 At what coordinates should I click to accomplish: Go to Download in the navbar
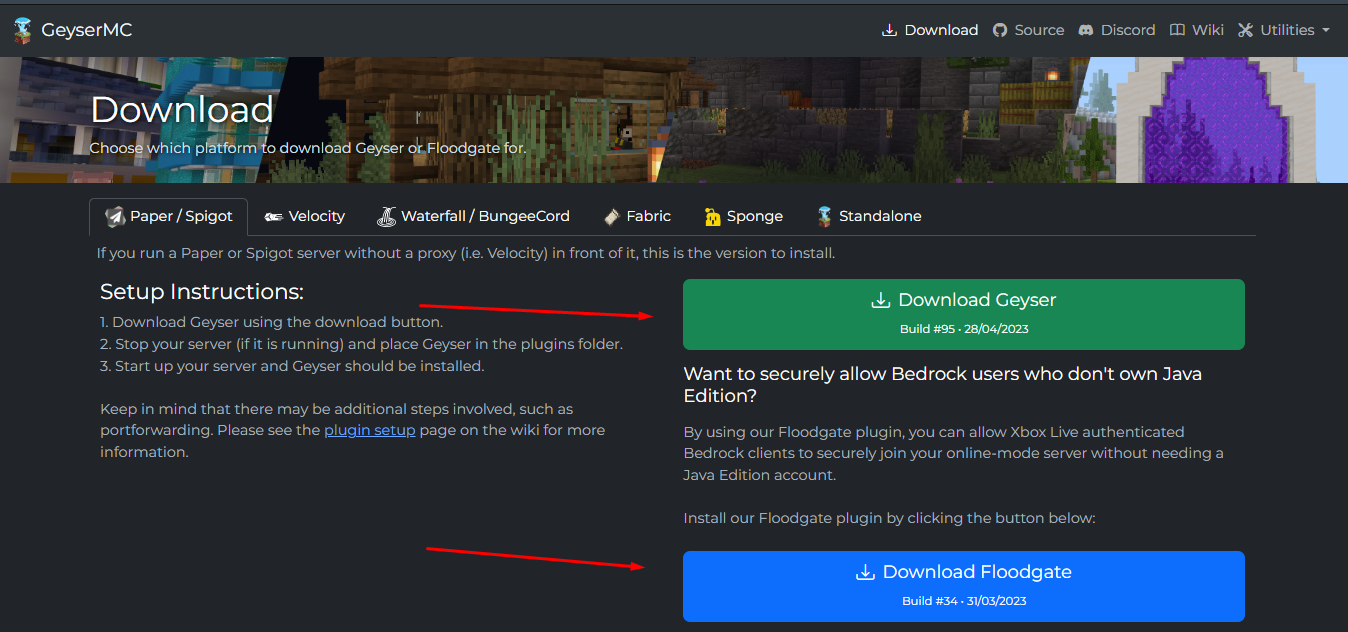(x=940, y=30)
